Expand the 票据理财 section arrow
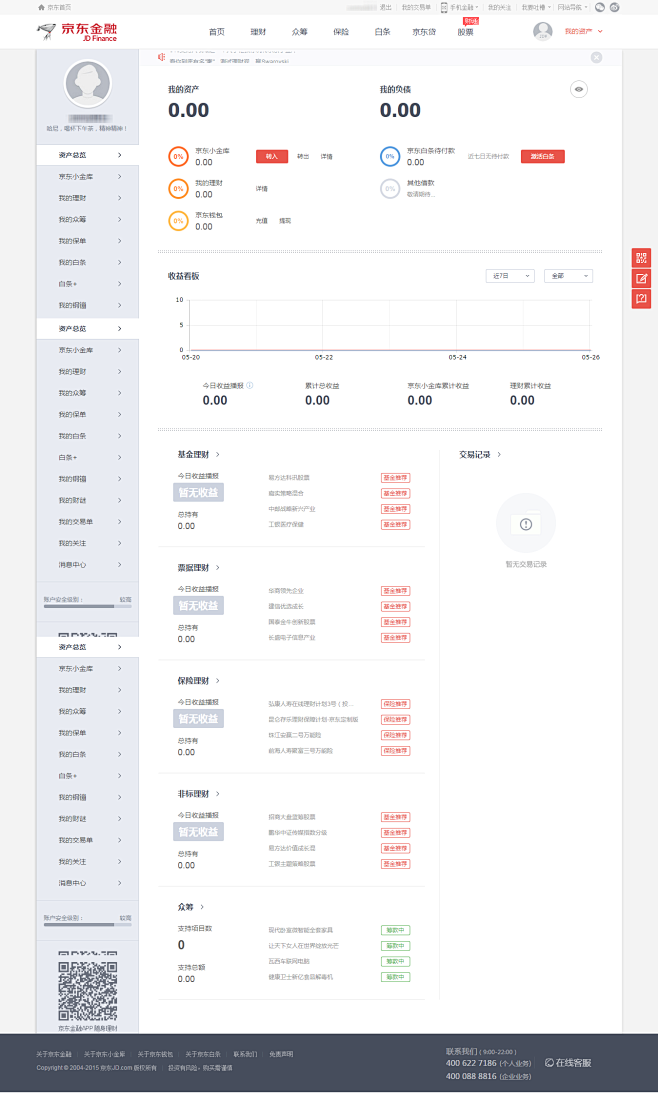The height and width of the screenshot is (1100, 658). pos(218,568)
